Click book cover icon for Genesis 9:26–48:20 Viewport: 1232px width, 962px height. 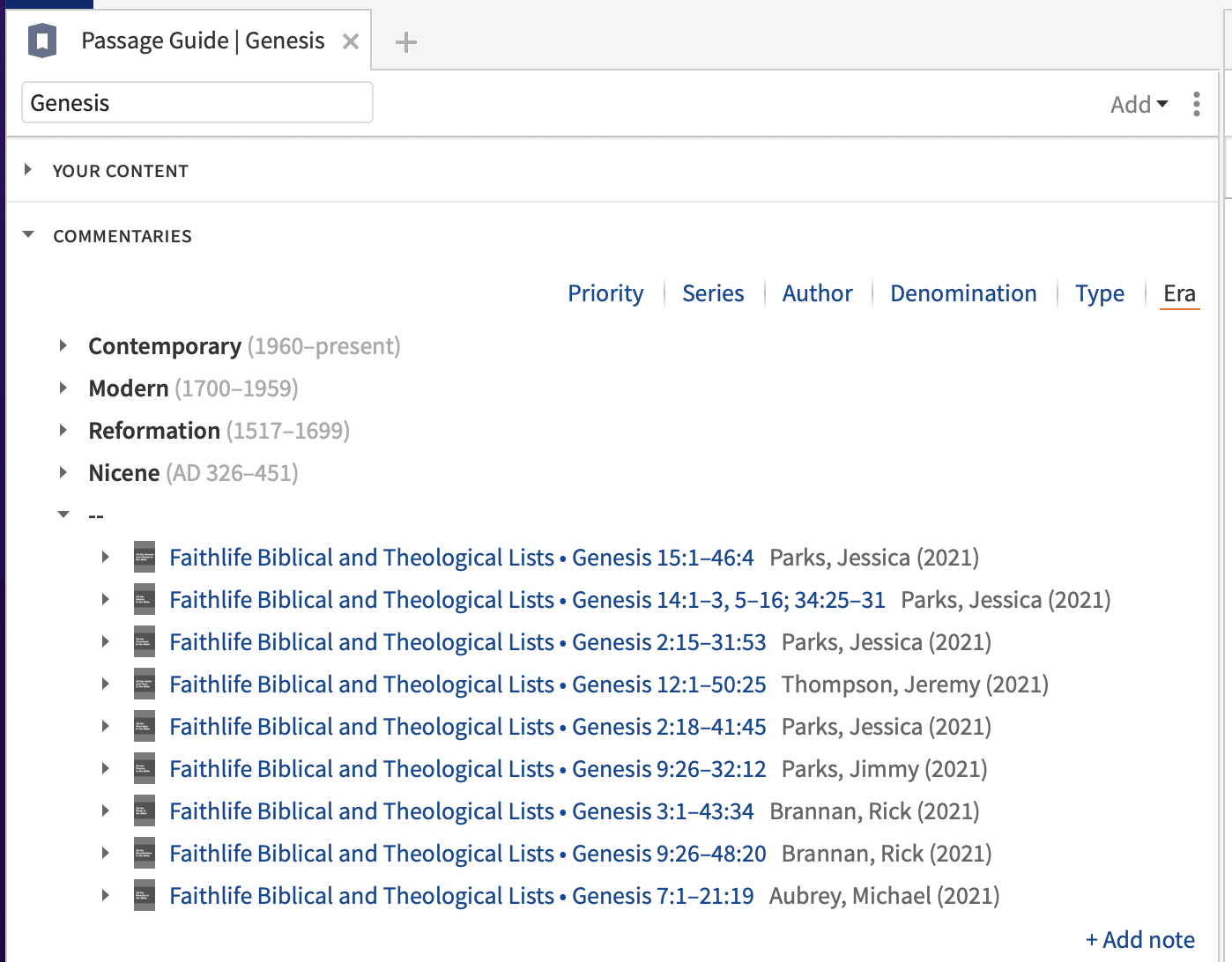click(x=145, y=853)
